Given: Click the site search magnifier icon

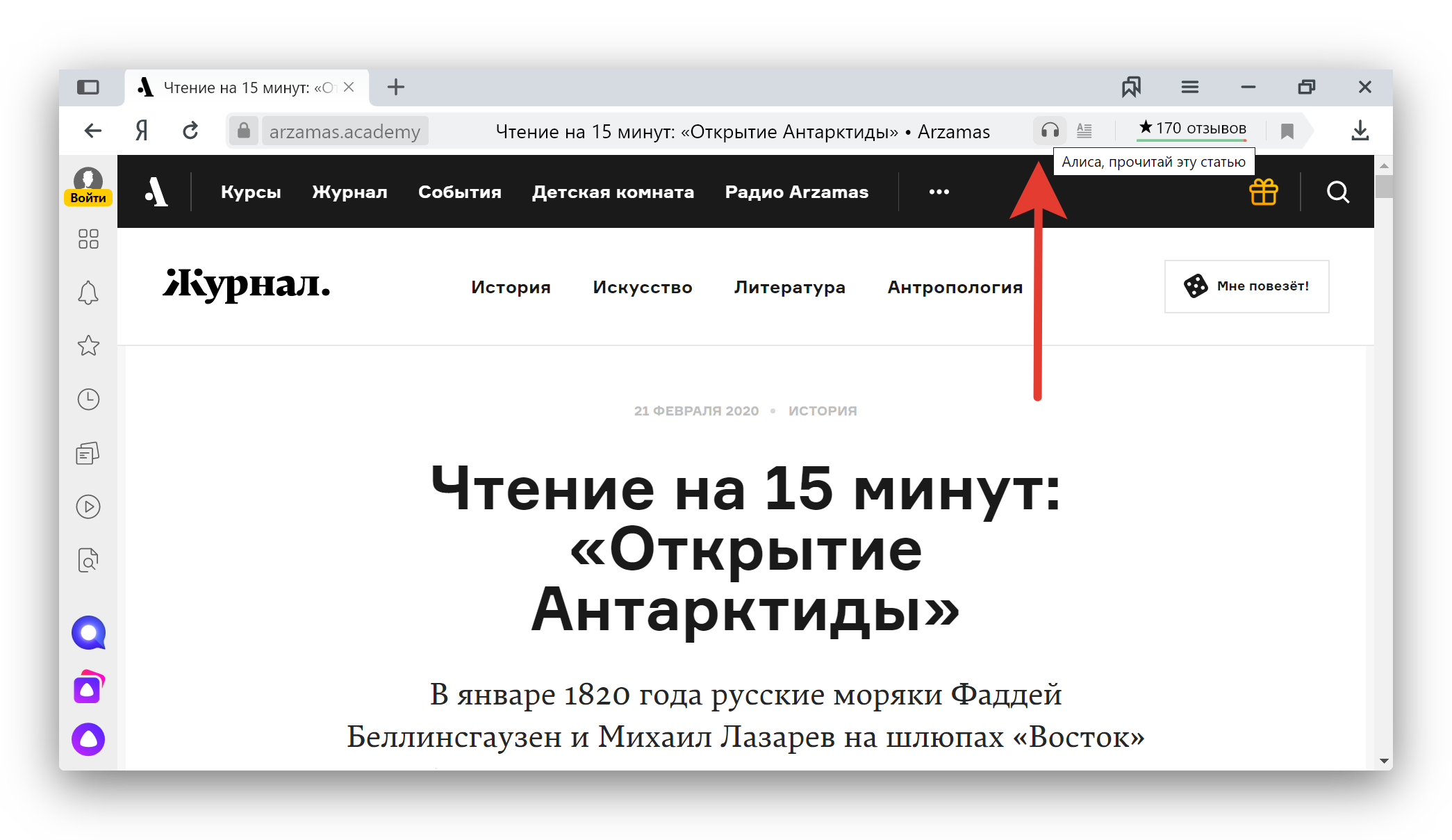Looking at the screenshot, I should (x=1337, y=192).
